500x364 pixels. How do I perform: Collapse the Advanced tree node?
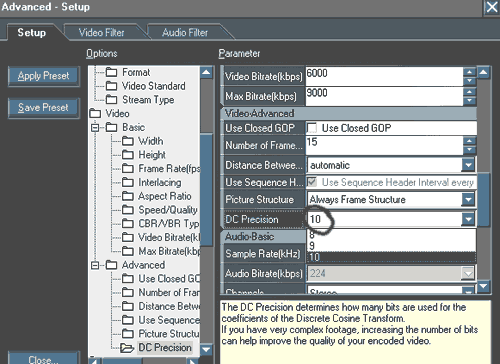coord(95,265)
